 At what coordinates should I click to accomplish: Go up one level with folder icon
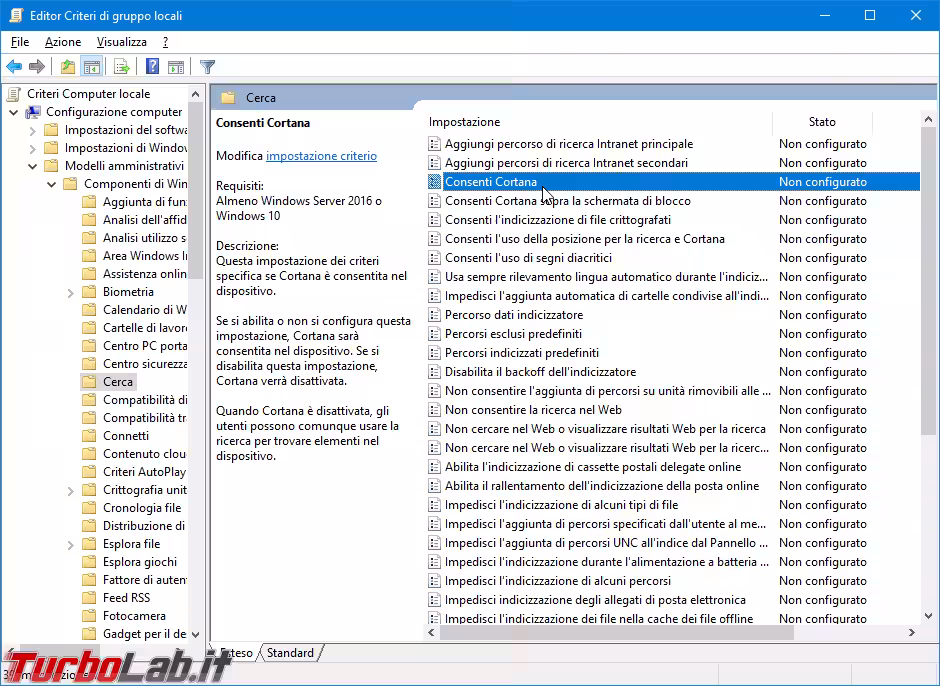pyautogui.click(x=67, y=67)
